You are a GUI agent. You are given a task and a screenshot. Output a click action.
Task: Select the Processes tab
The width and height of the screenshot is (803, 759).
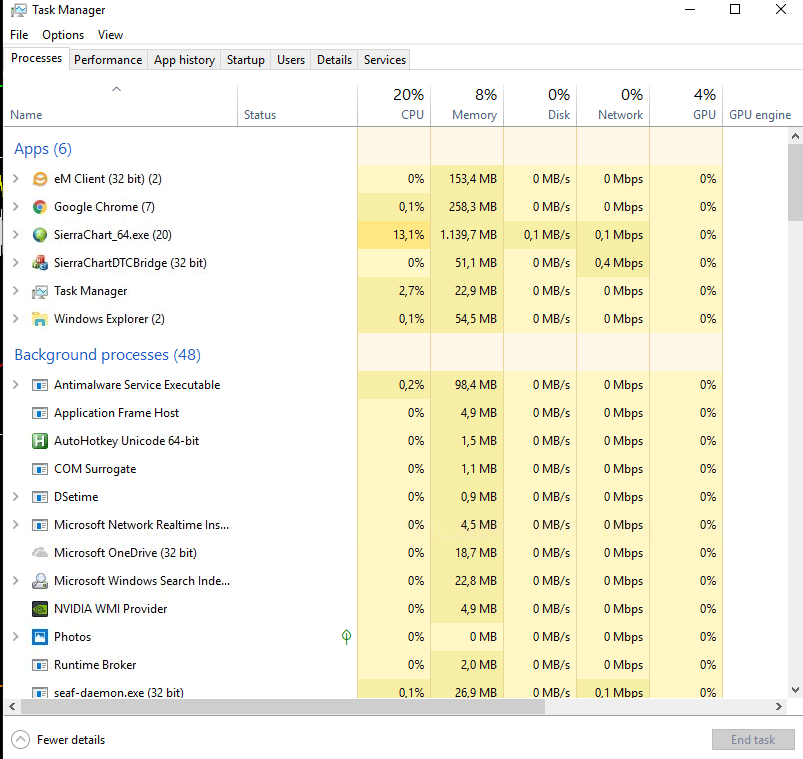(x=36, y=58)
